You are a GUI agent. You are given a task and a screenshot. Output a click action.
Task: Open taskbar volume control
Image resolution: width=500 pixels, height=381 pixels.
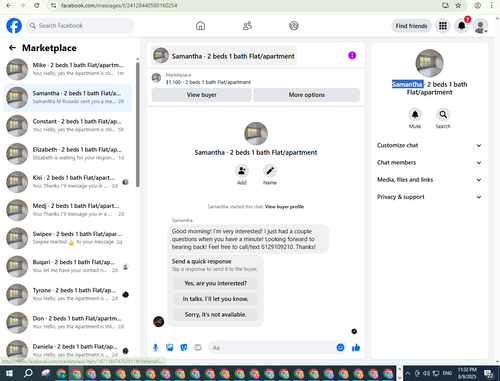pyautogui.click(x=426, y=373)
